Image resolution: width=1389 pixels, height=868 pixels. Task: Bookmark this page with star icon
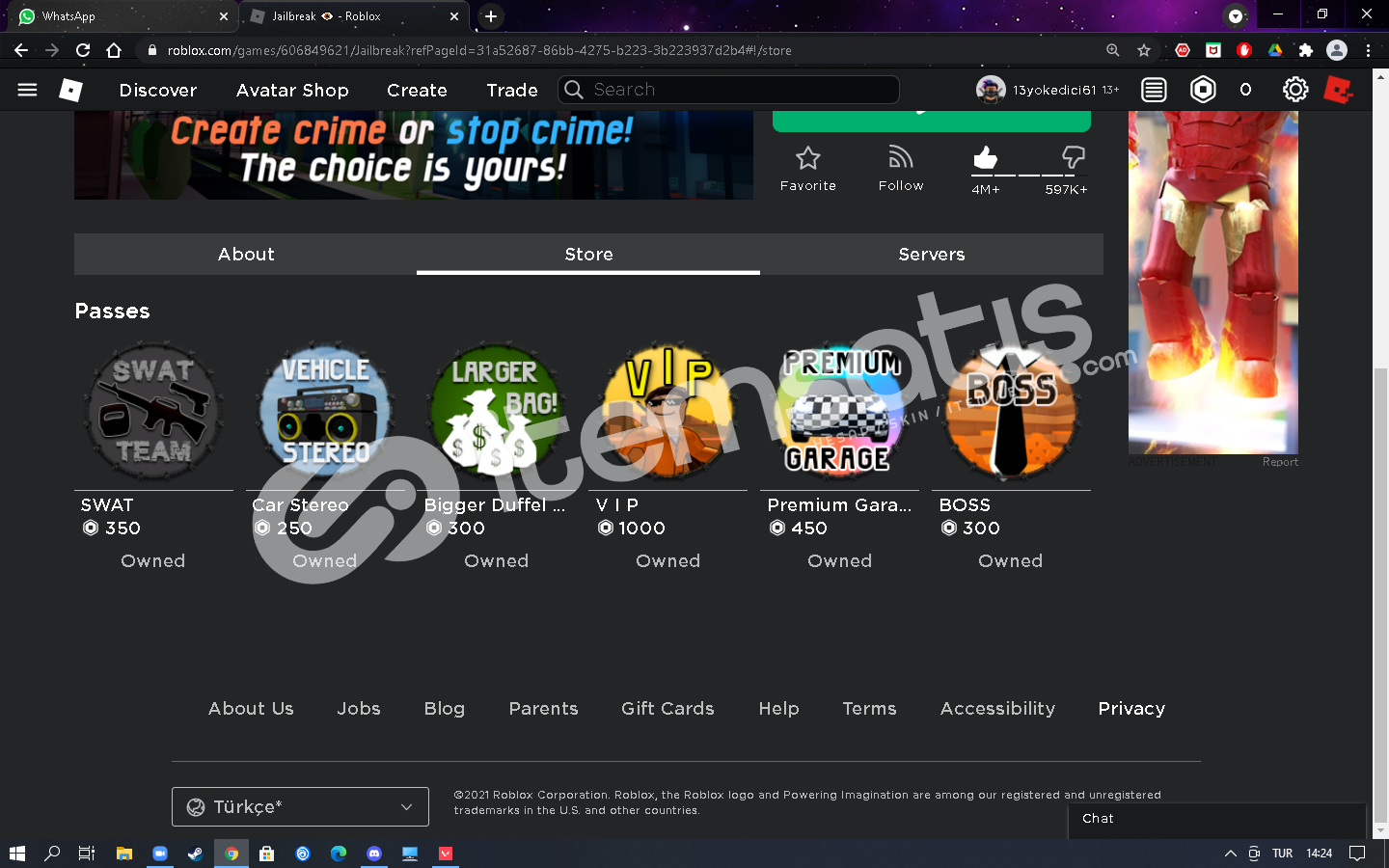(x=1144, y=50)
